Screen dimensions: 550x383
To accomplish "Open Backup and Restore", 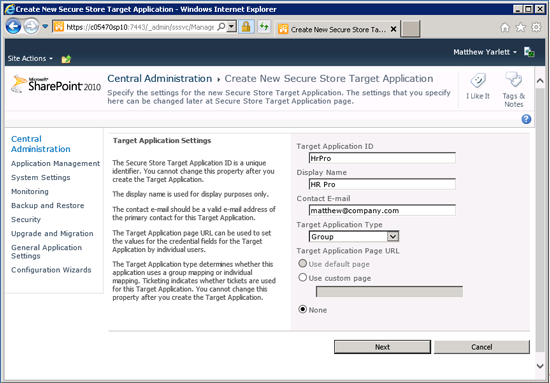I will click(48, 206).
